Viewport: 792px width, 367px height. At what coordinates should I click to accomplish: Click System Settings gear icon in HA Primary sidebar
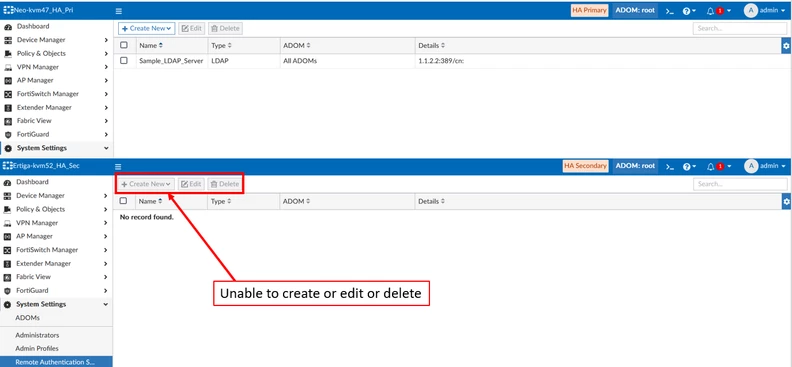(x=8, y=148)
